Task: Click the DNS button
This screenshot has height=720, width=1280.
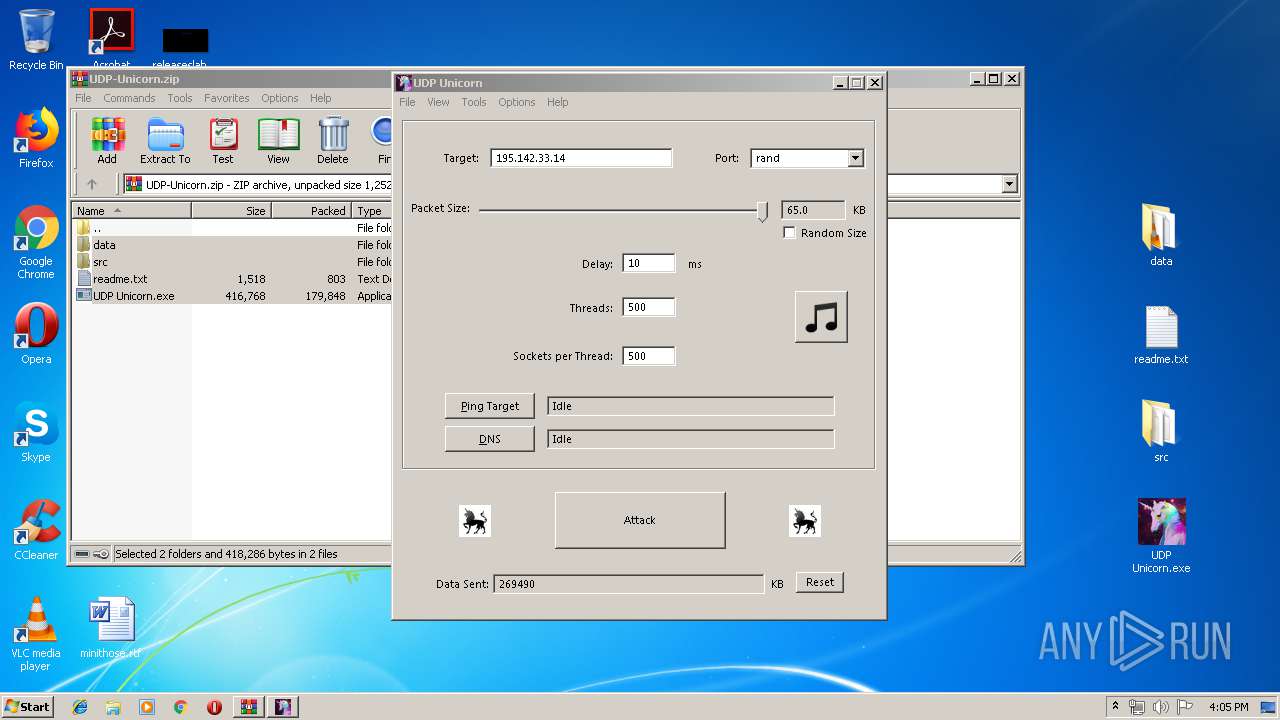Action: coord(490,439)
